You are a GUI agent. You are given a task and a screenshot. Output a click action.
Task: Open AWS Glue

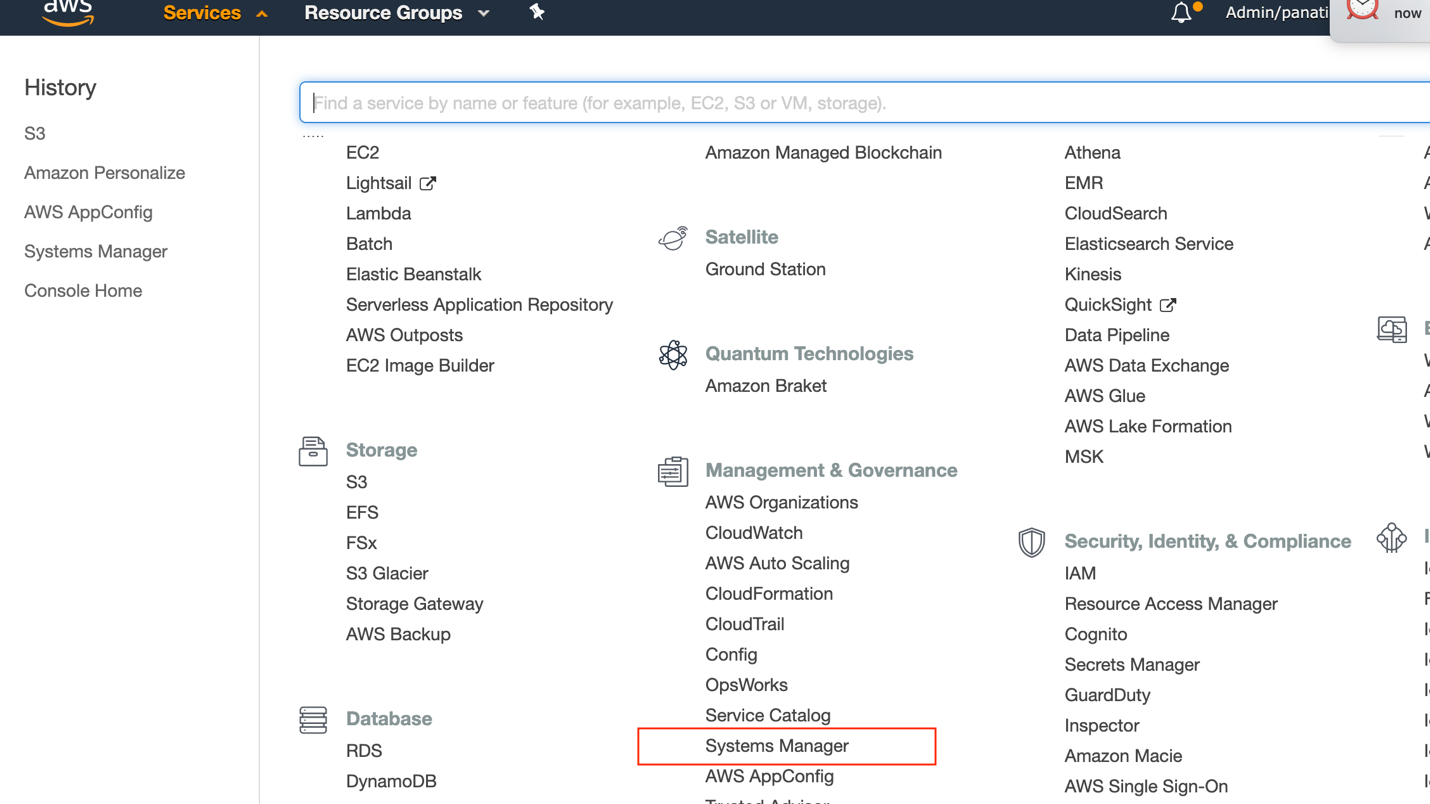[1105, 396]
